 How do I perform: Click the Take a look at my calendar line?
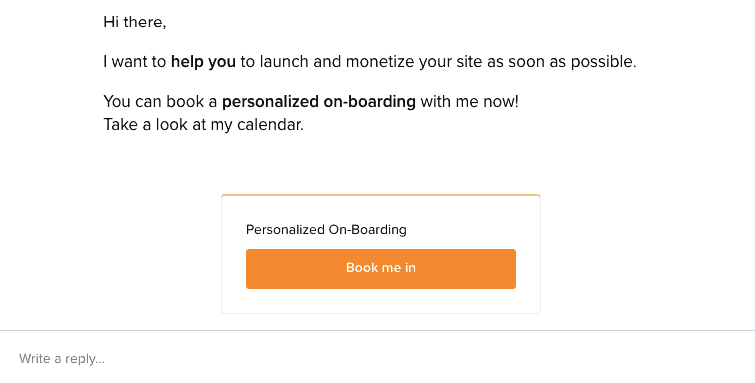pos(204,125)
